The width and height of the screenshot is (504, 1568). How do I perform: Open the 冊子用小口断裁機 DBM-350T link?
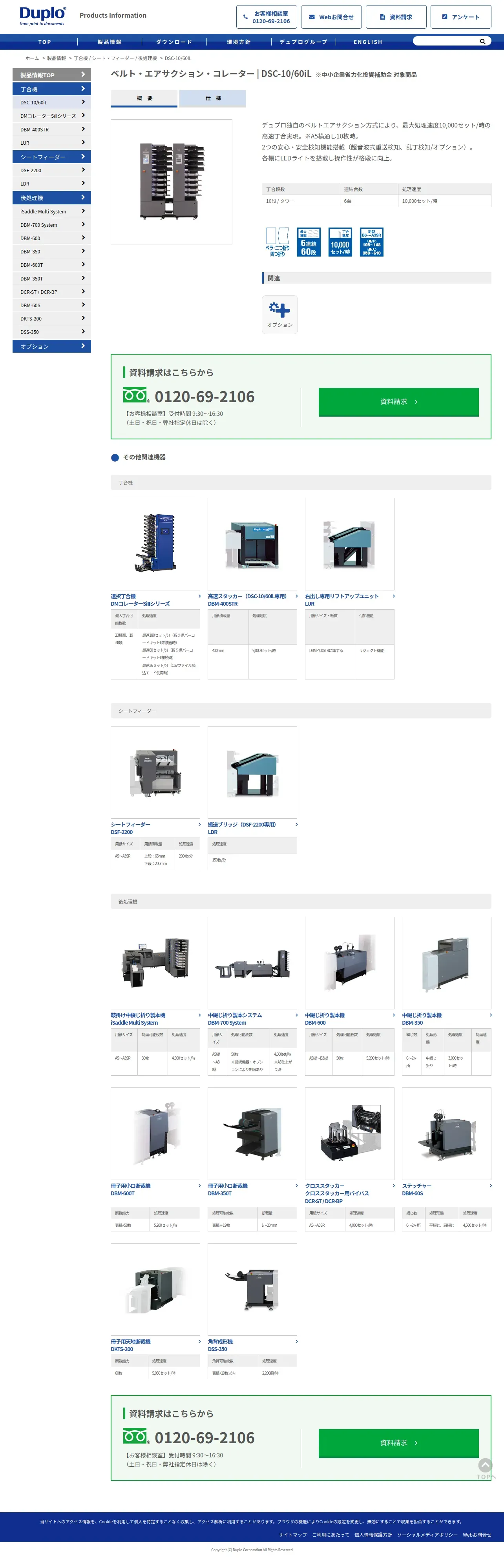tap(228, 1189)
